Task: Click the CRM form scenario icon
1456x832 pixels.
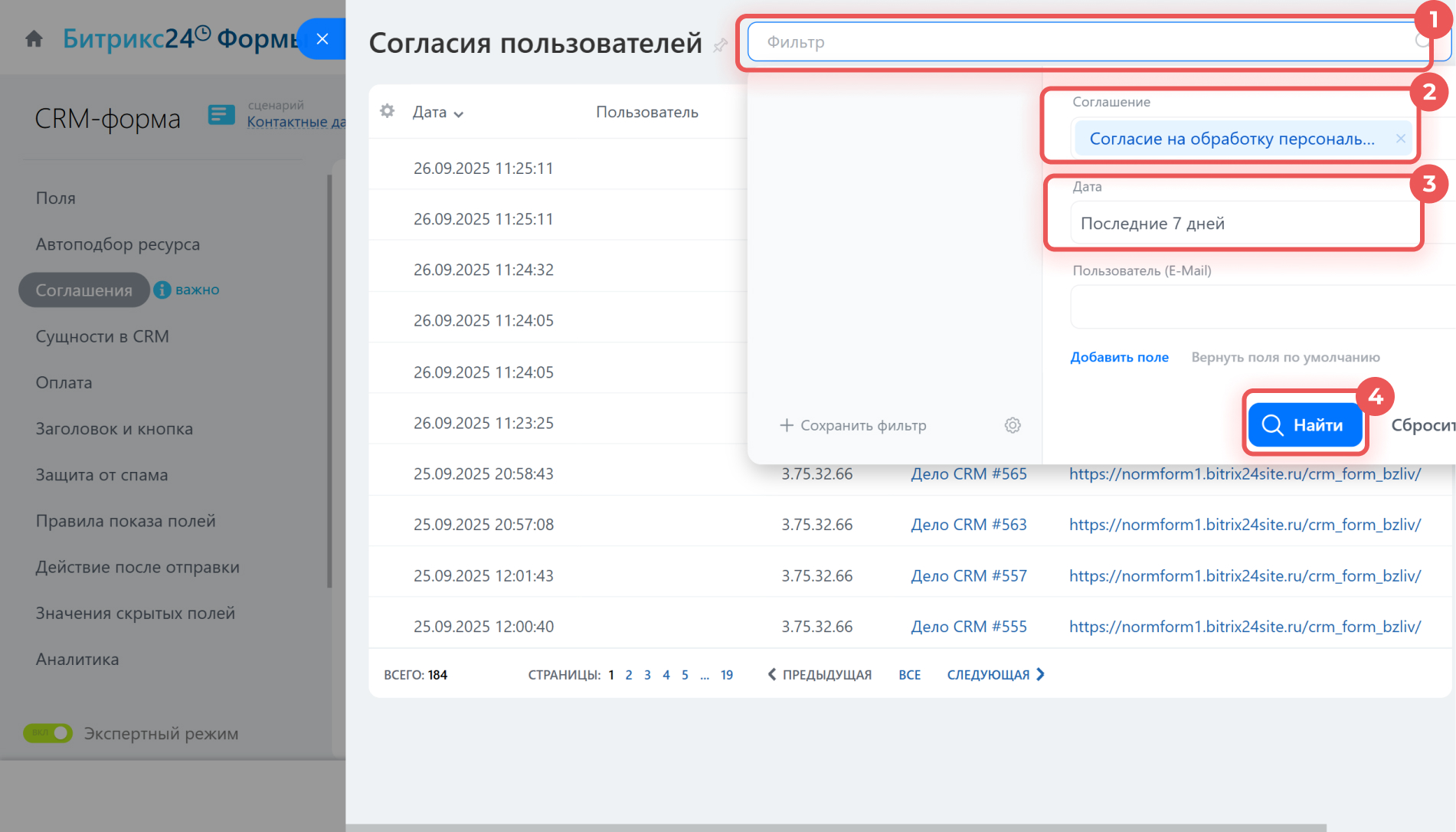Action: [221, 114]
